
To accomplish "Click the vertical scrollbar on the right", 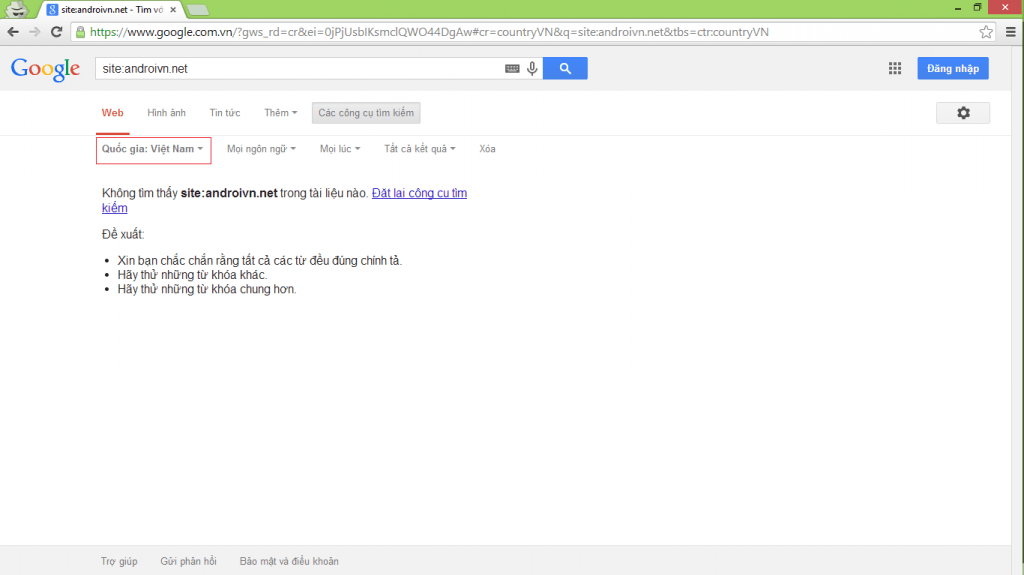I will pyautogui.click(x=1017, y=310).
